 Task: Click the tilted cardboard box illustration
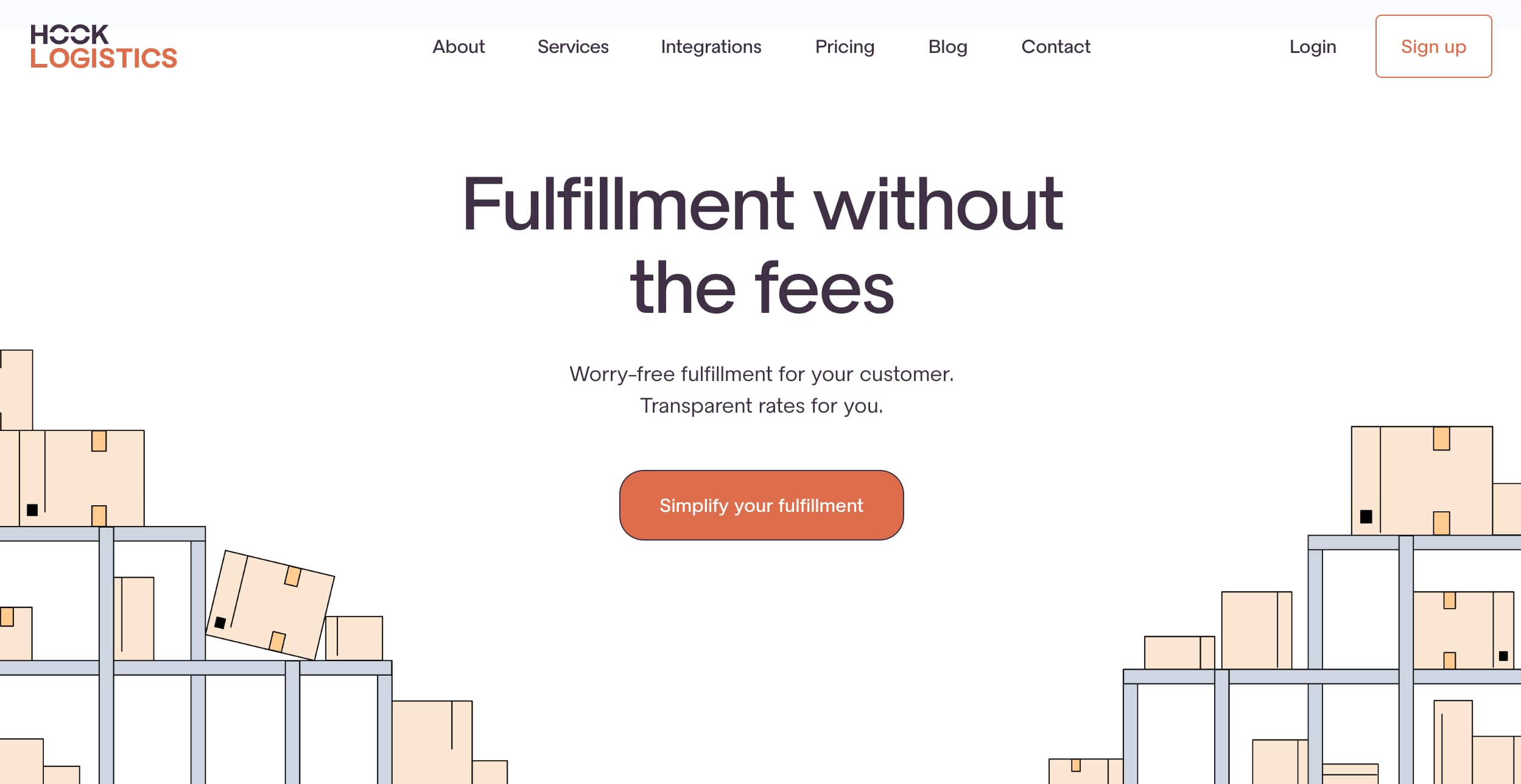click(x=273, y=603)
